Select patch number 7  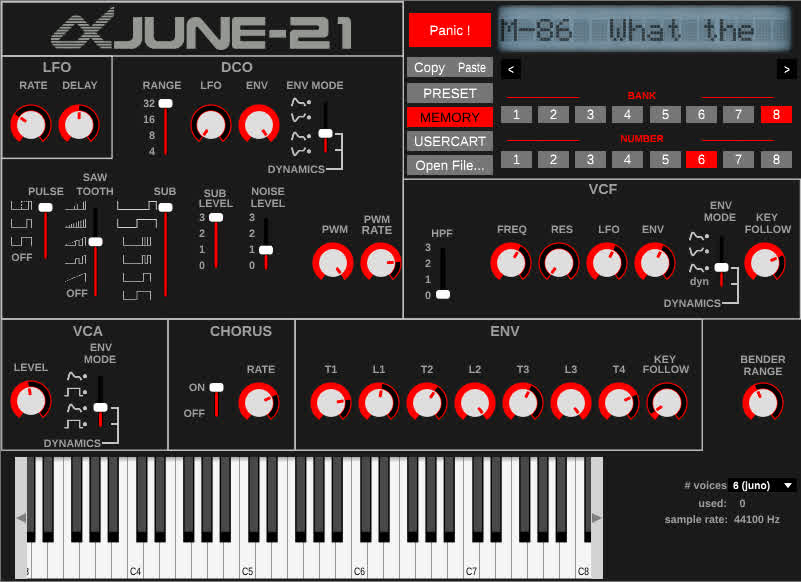tap(739, 159)
